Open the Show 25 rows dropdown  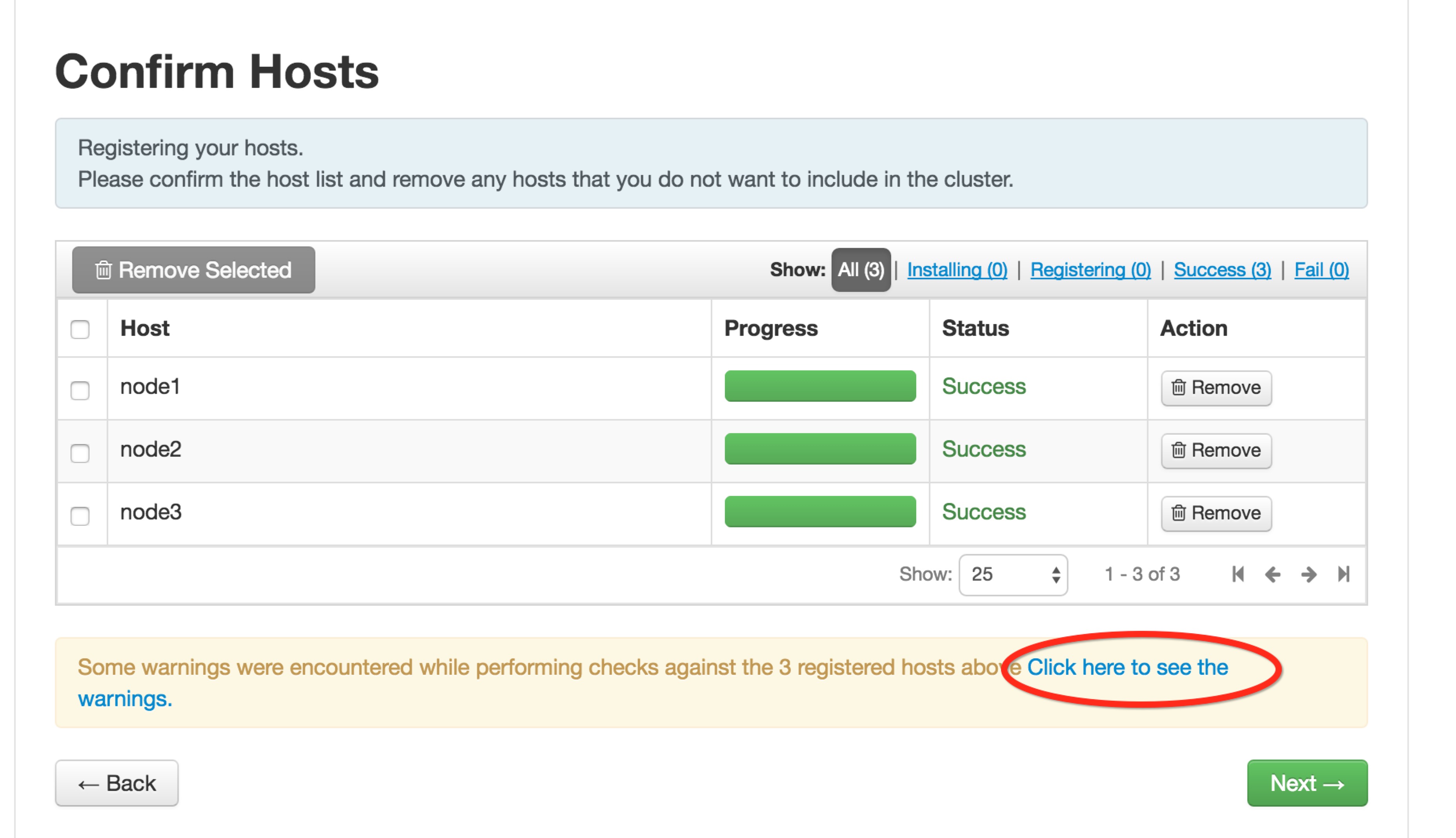1012,574
